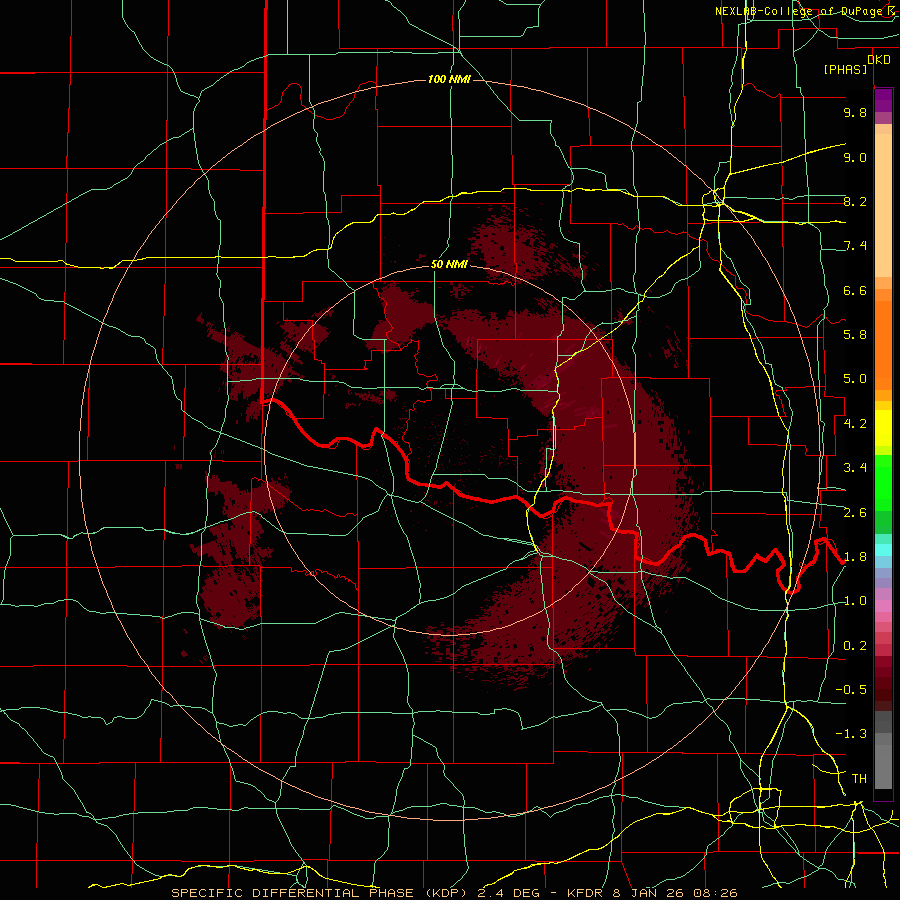
Task: Click the 5.0 legend value
Action: click(855, 379)
